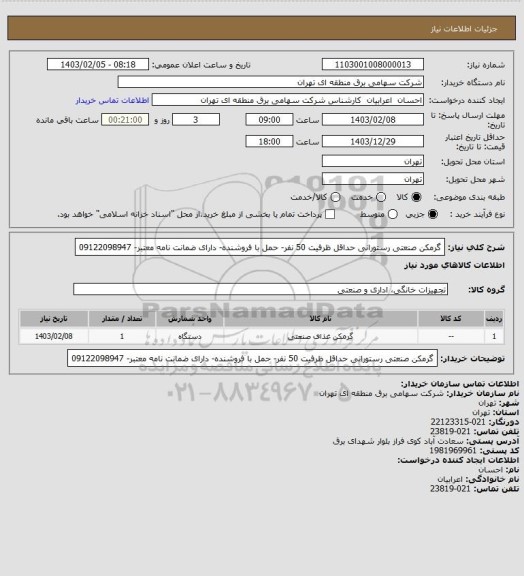The width and height of the screenshot is (524, 576).
Task: Click the need number field 1103001008000013
Action: [373, 64]
